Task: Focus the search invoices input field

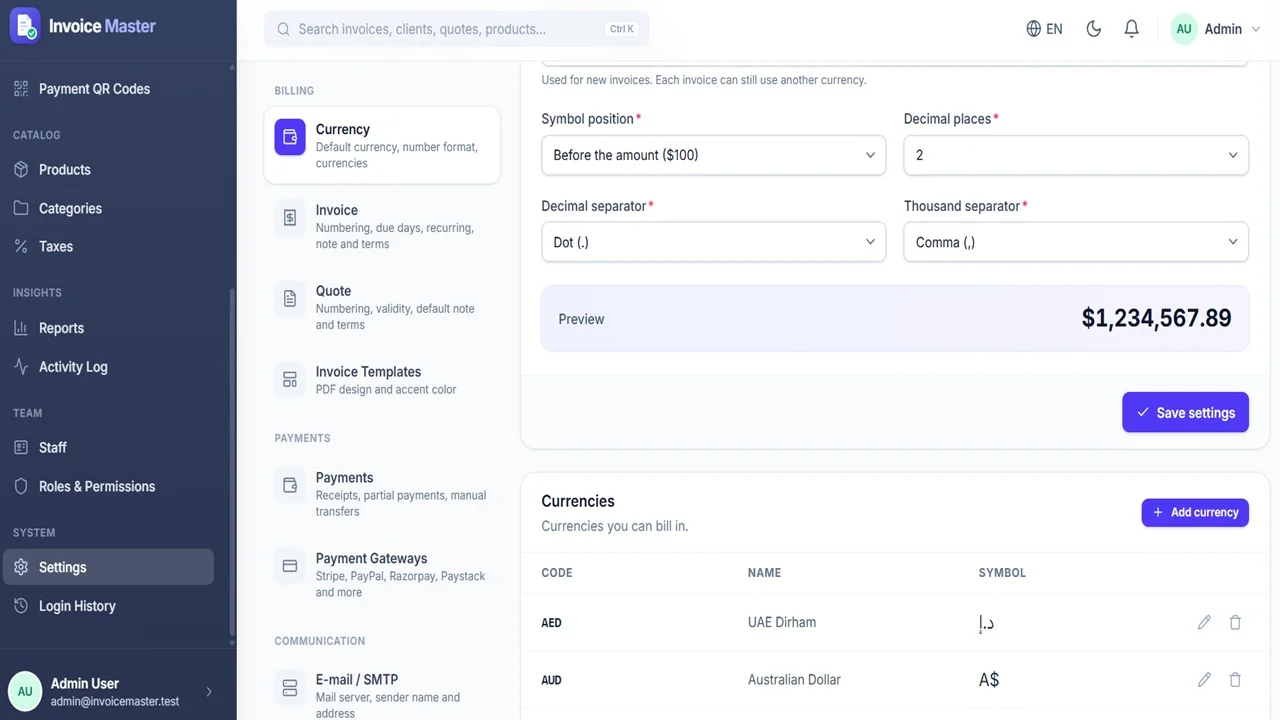Action: (x=456, y=29)
